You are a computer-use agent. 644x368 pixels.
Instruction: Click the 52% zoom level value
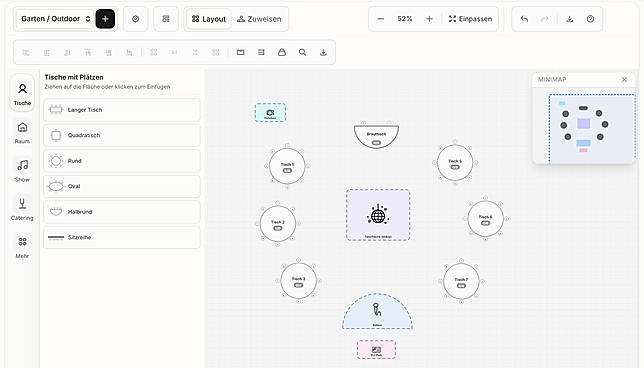[405, 19]
